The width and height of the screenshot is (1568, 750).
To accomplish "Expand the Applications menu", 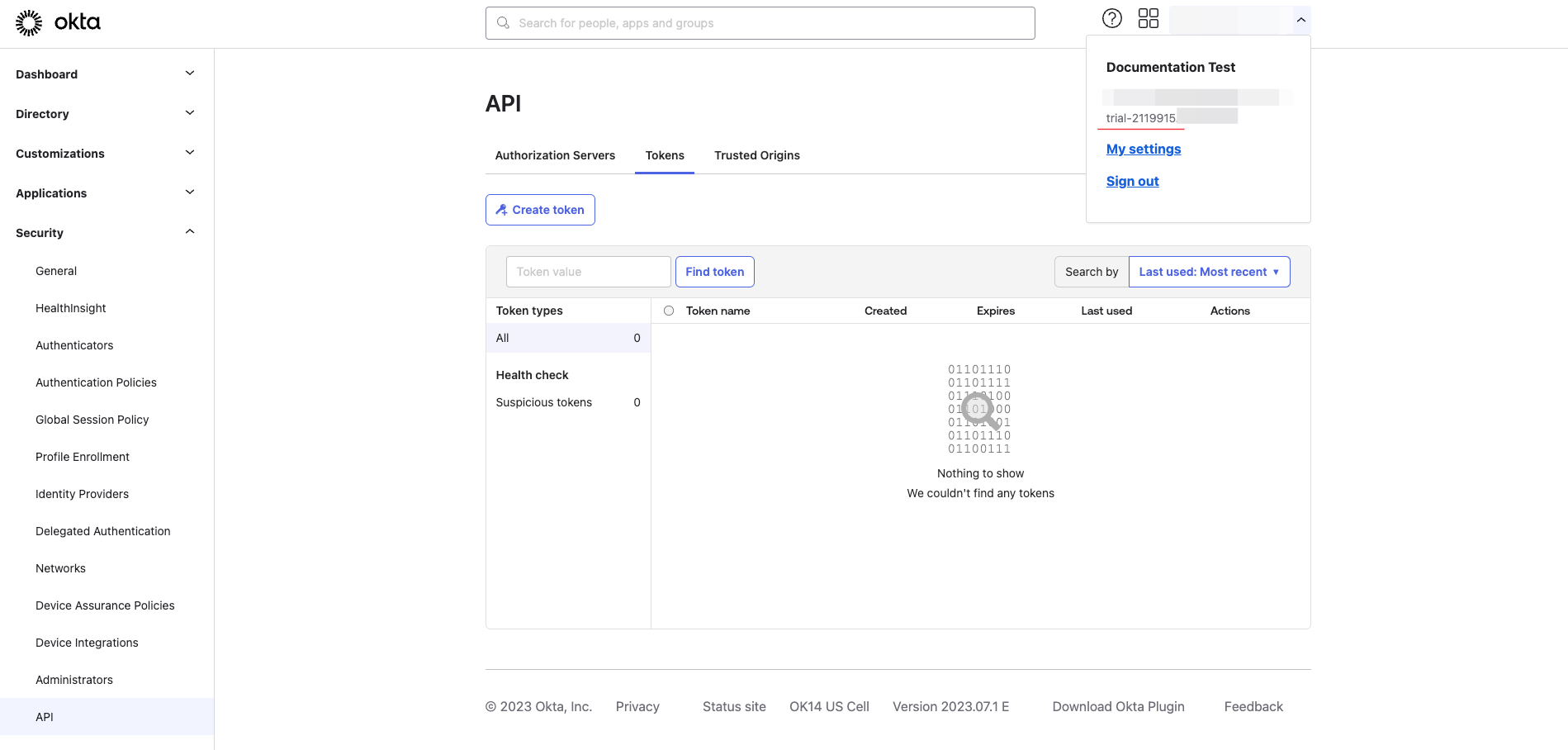I will [107, 193].
